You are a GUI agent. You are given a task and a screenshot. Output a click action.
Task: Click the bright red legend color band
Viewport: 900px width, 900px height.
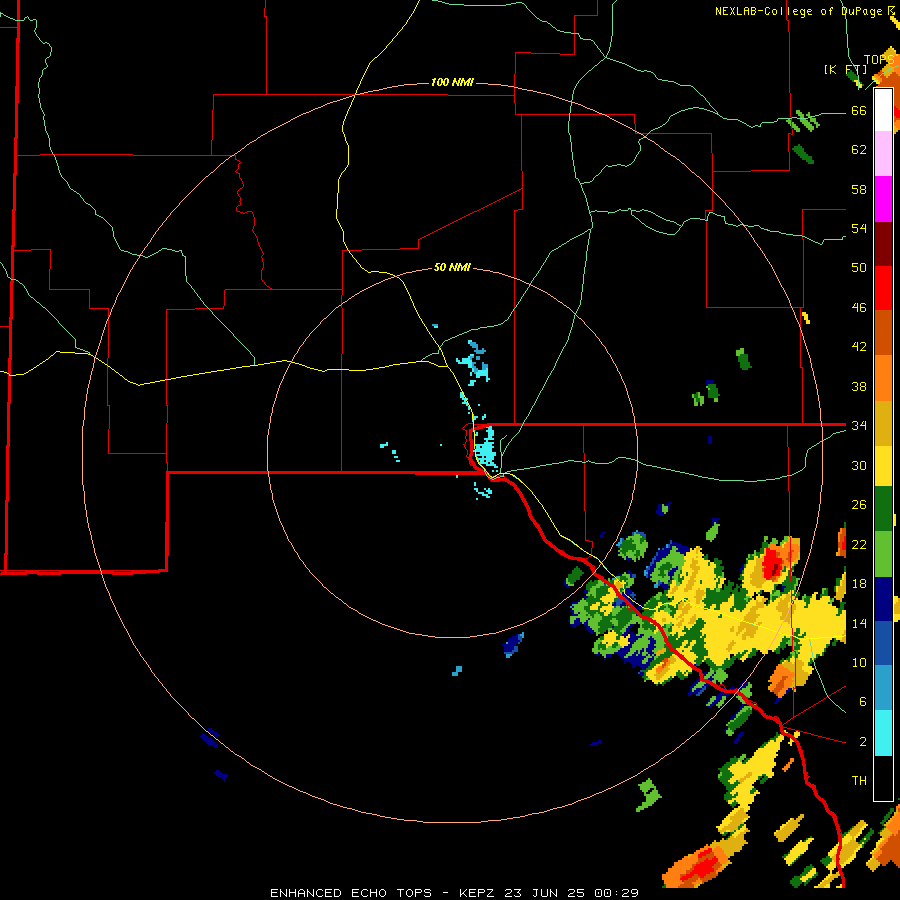click(x=883, y=288)
